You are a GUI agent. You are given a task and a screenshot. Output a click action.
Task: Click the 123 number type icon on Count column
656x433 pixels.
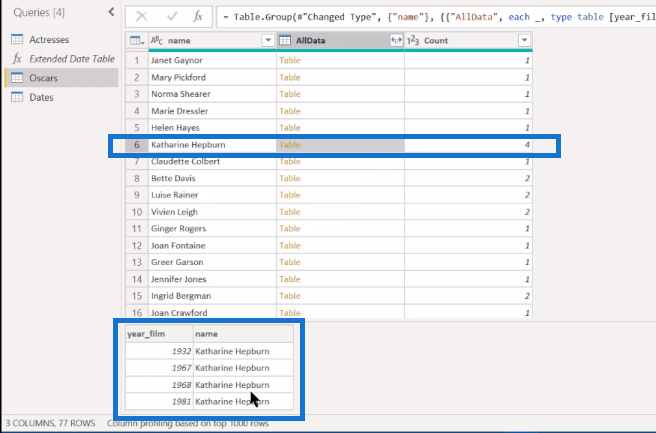pyautogui.click(x=413, y=41)
